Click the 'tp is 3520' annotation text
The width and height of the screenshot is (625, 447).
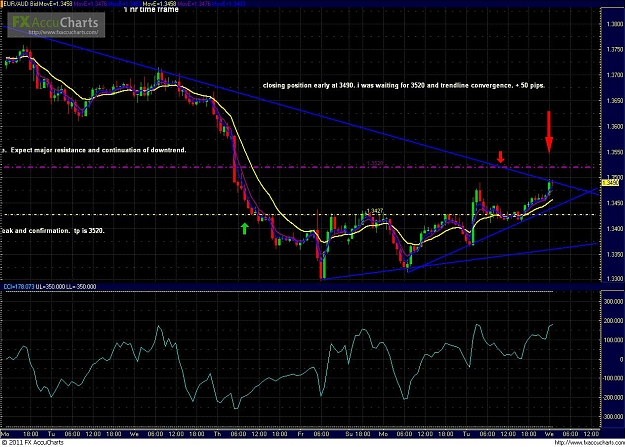coord(89,230)
